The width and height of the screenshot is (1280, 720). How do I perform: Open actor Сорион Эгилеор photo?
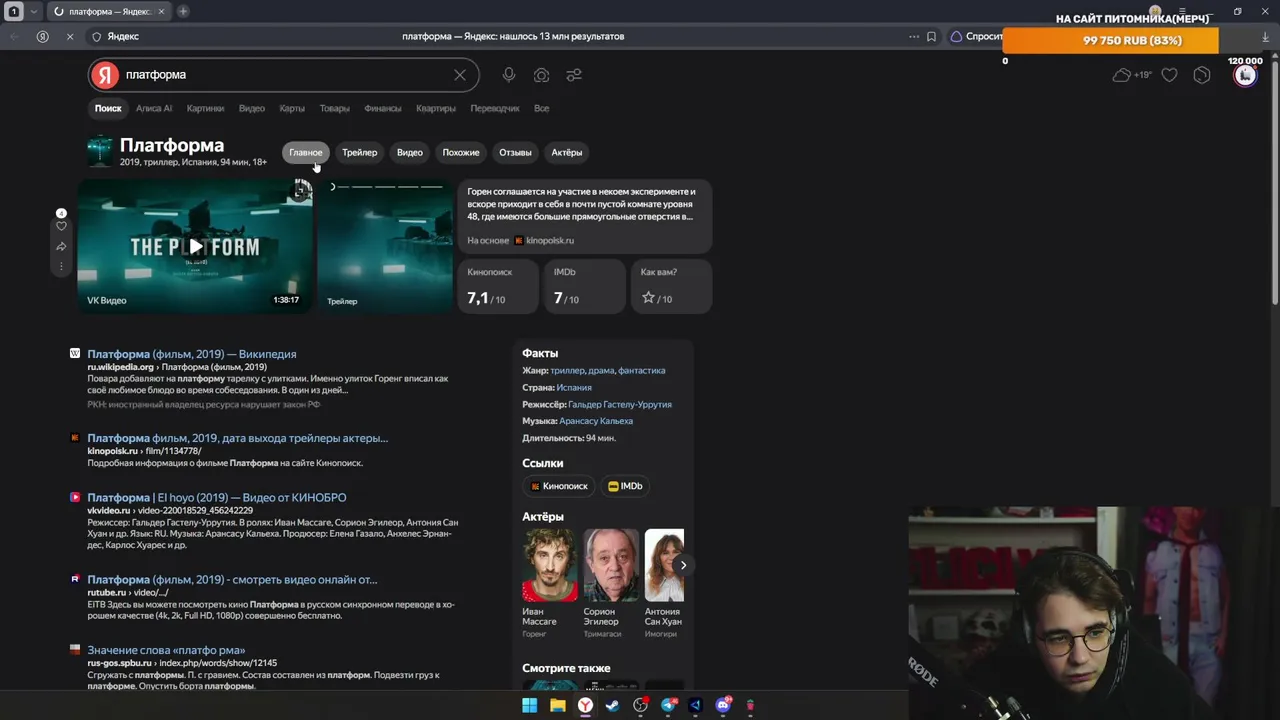click(611, 565)
